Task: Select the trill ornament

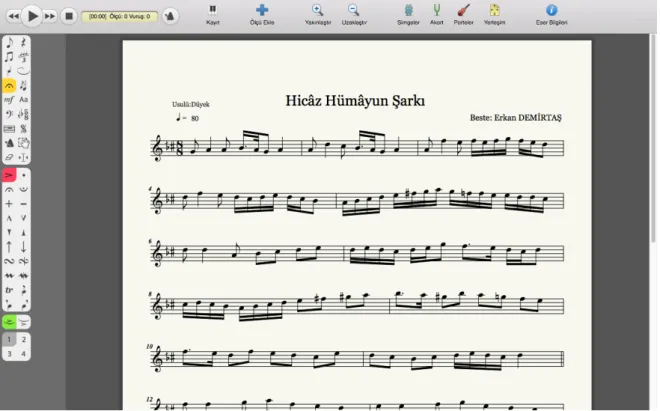Action: pyautogui.click(x=9, y=290)
